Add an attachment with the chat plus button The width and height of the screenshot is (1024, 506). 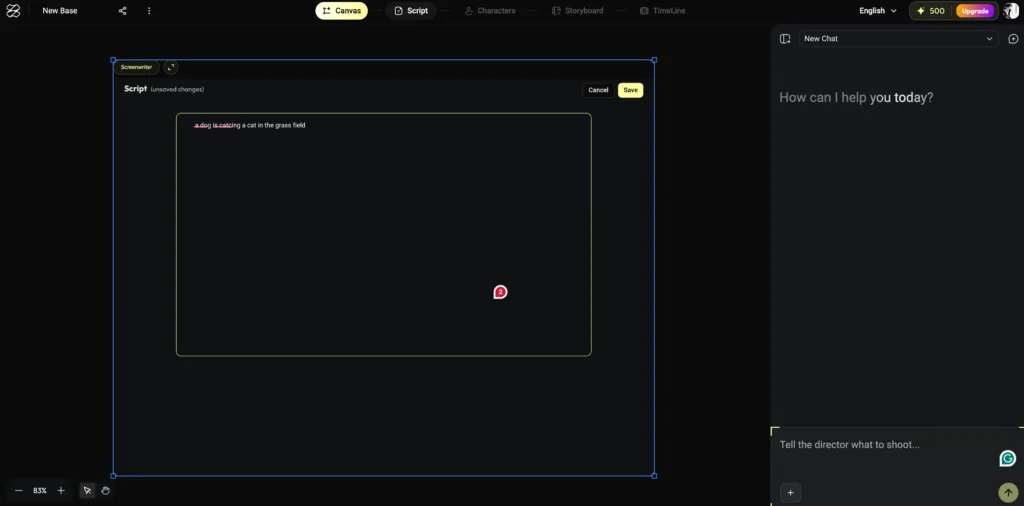click(x=790, y=492)
